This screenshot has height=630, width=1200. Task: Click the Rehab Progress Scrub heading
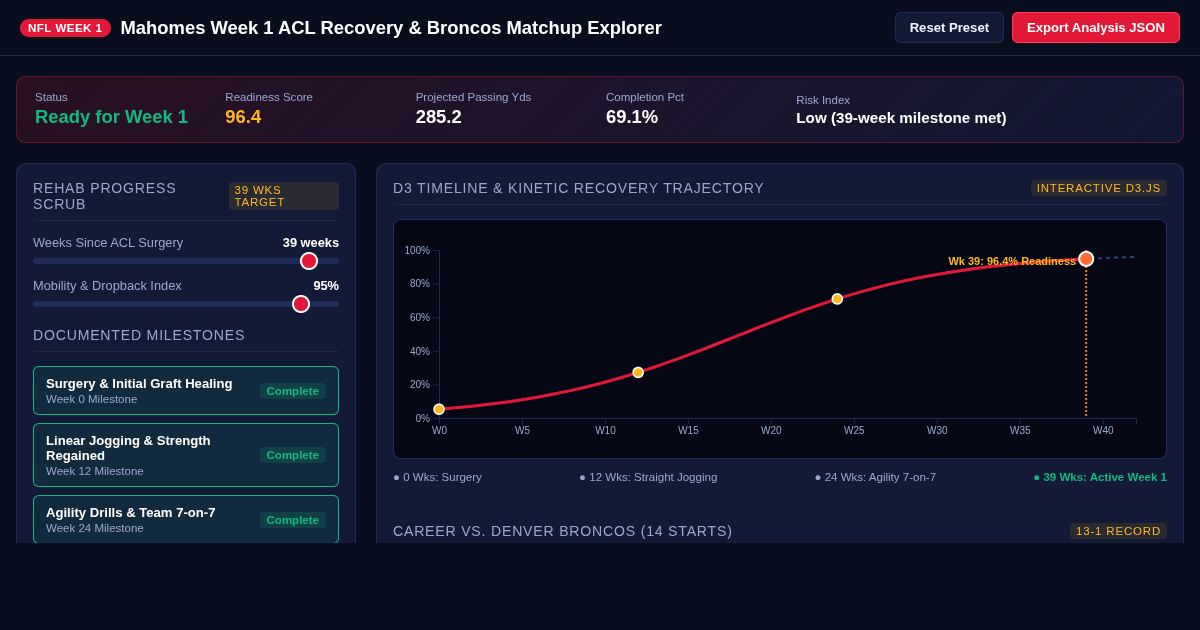(105, 196)
